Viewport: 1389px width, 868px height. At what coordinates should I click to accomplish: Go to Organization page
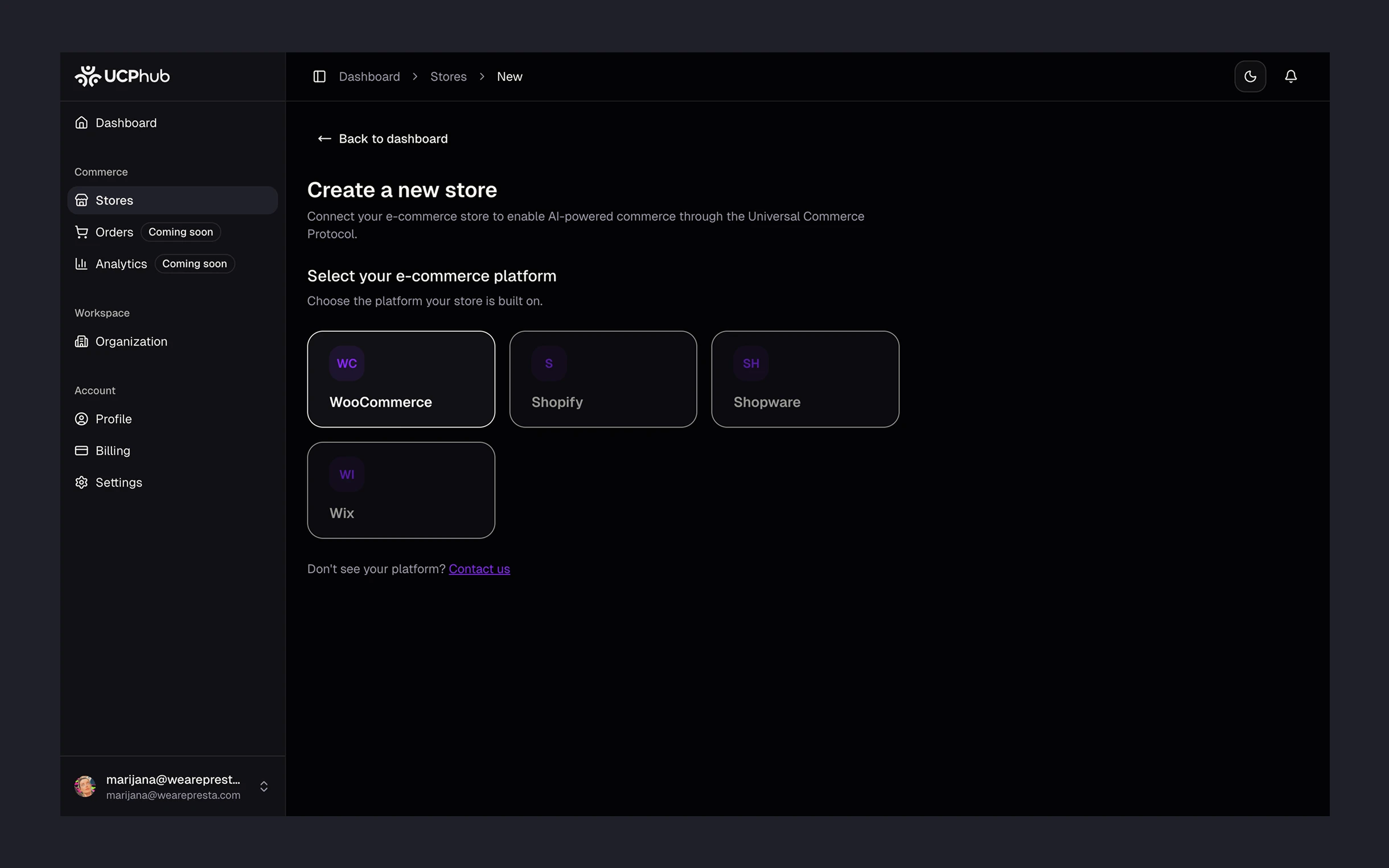172,342
